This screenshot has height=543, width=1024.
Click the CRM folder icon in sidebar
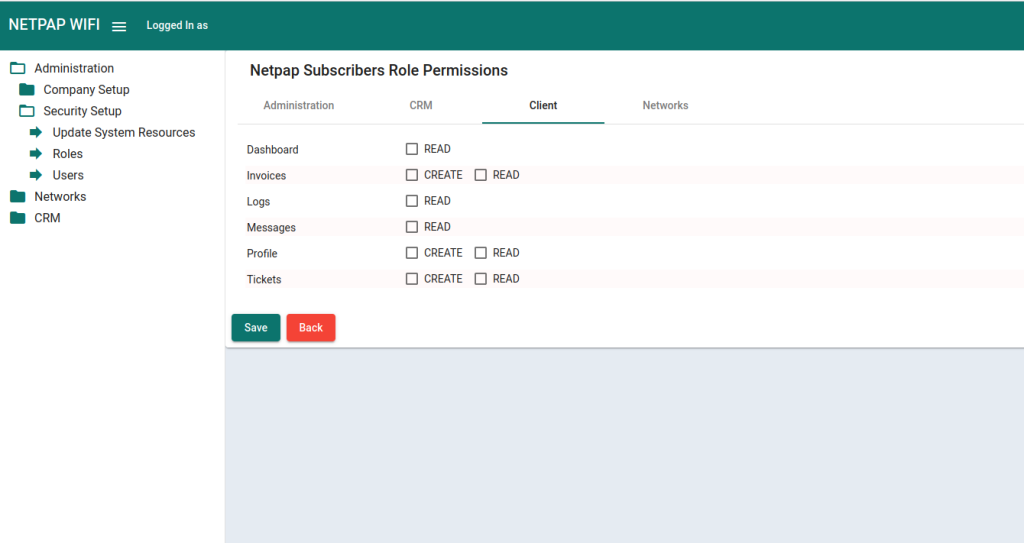coord(18,218)
